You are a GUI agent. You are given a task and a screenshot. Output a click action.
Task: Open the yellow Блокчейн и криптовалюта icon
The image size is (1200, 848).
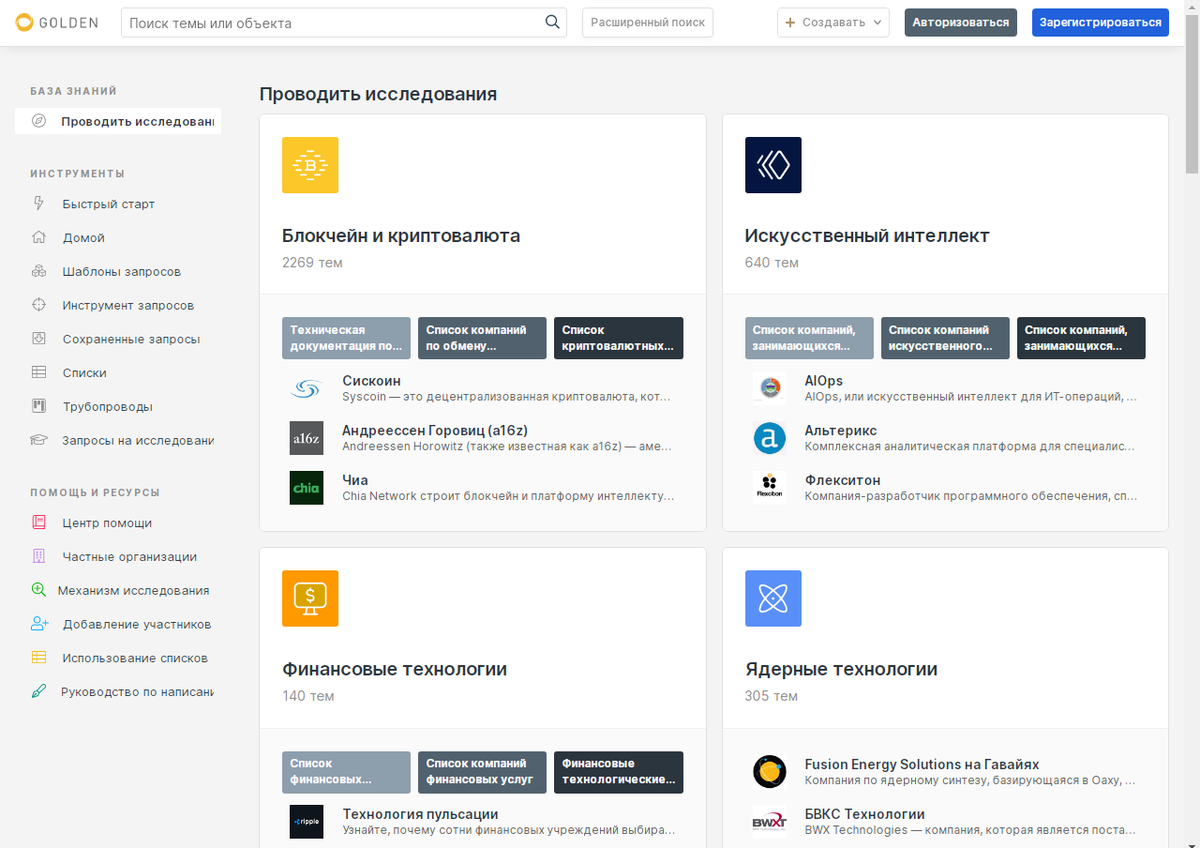coord(310,165)
